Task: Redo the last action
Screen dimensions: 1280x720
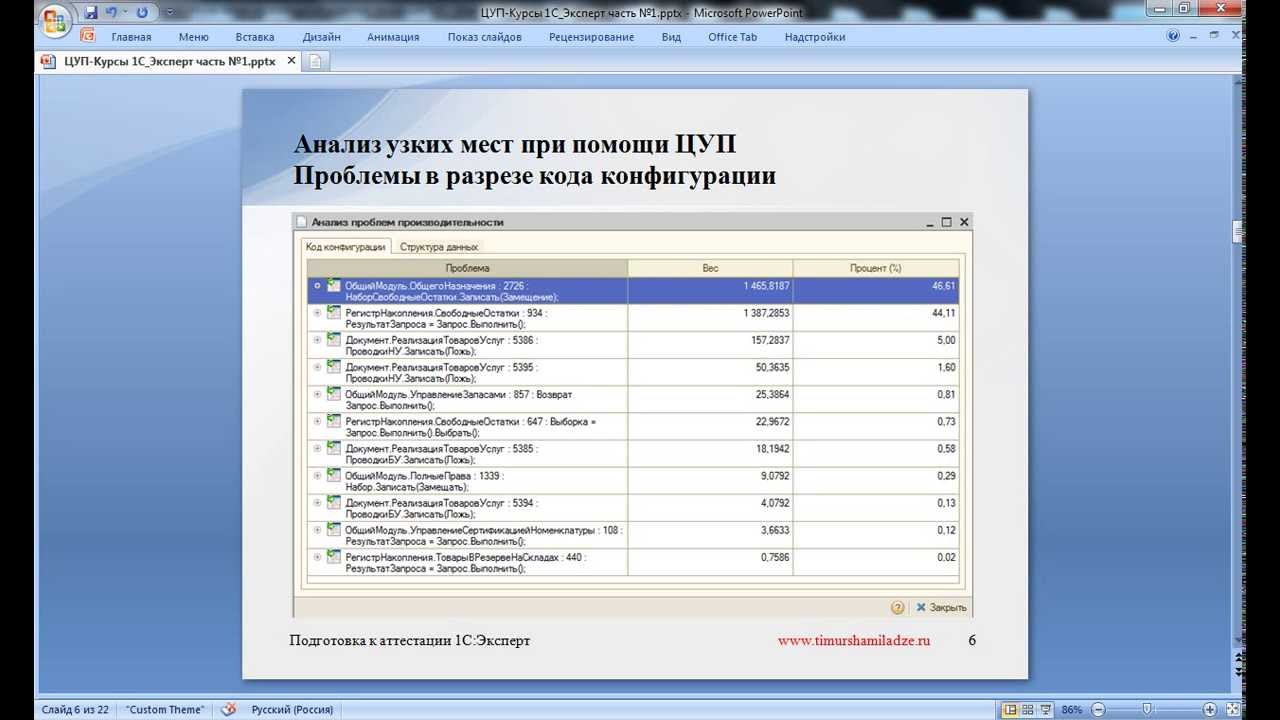Action: tap(142, 13)
